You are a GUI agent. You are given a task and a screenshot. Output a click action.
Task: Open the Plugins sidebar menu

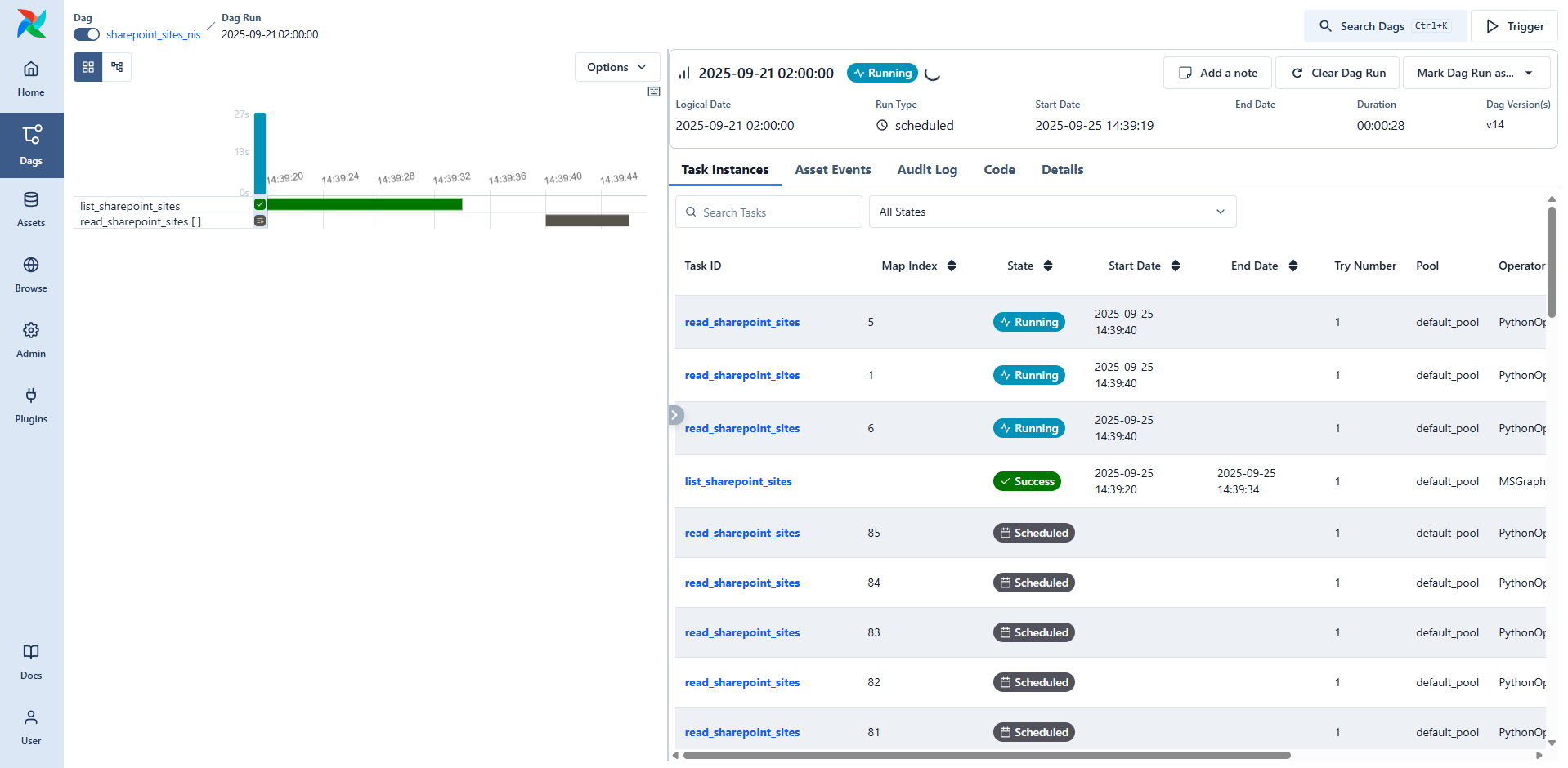(31, 406)
